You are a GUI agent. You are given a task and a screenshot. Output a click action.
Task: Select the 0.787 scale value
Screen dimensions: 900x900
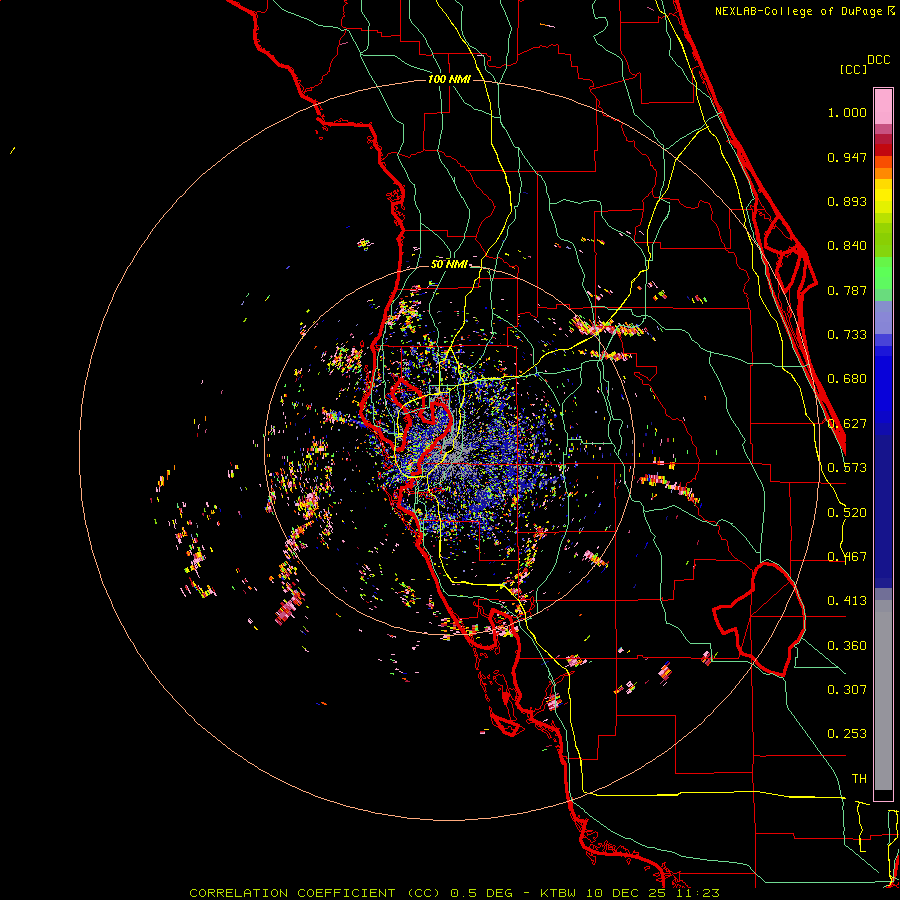tap(847, 290)
